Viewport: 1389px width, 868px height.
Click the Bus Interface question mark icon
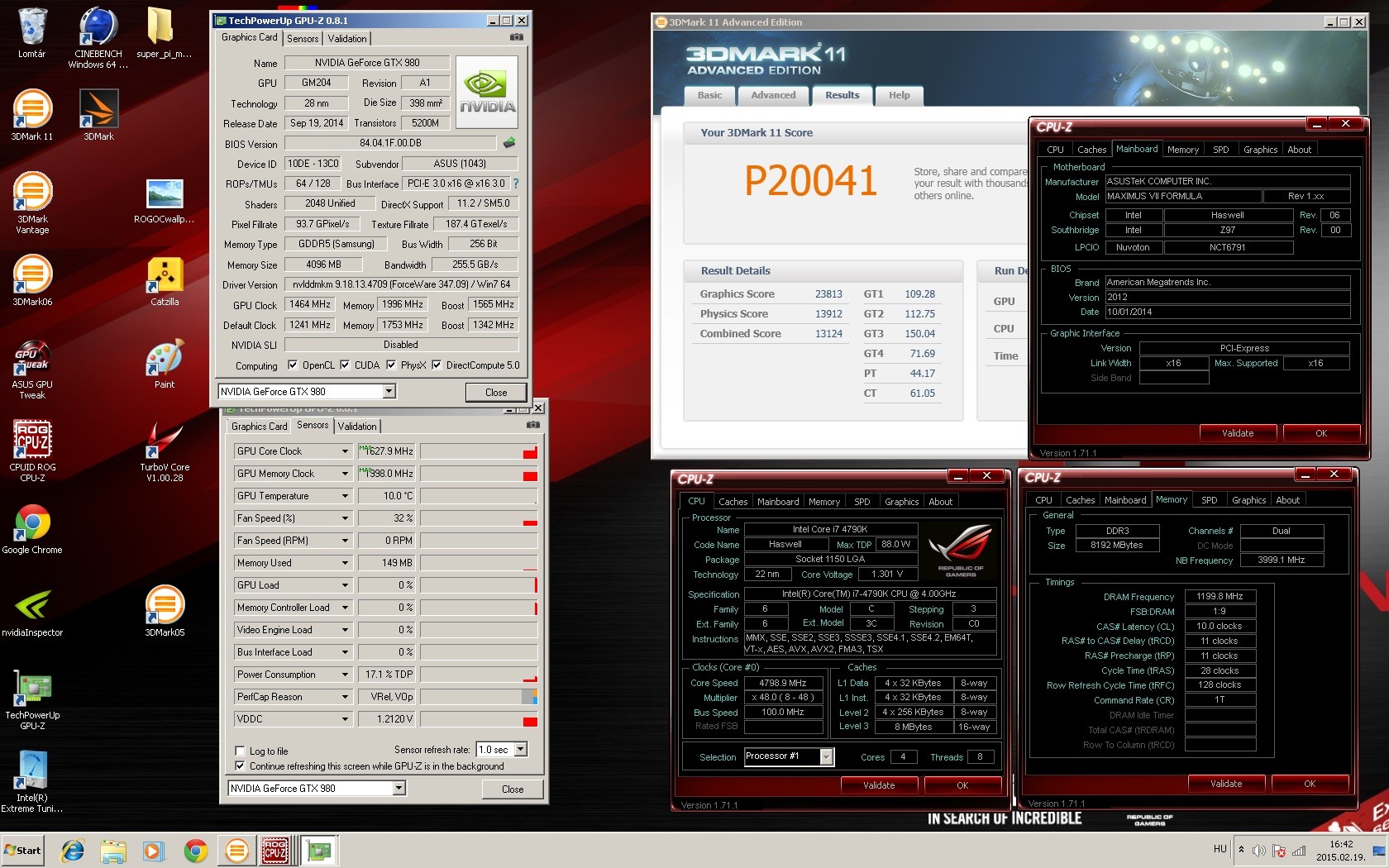coord(516,184)
